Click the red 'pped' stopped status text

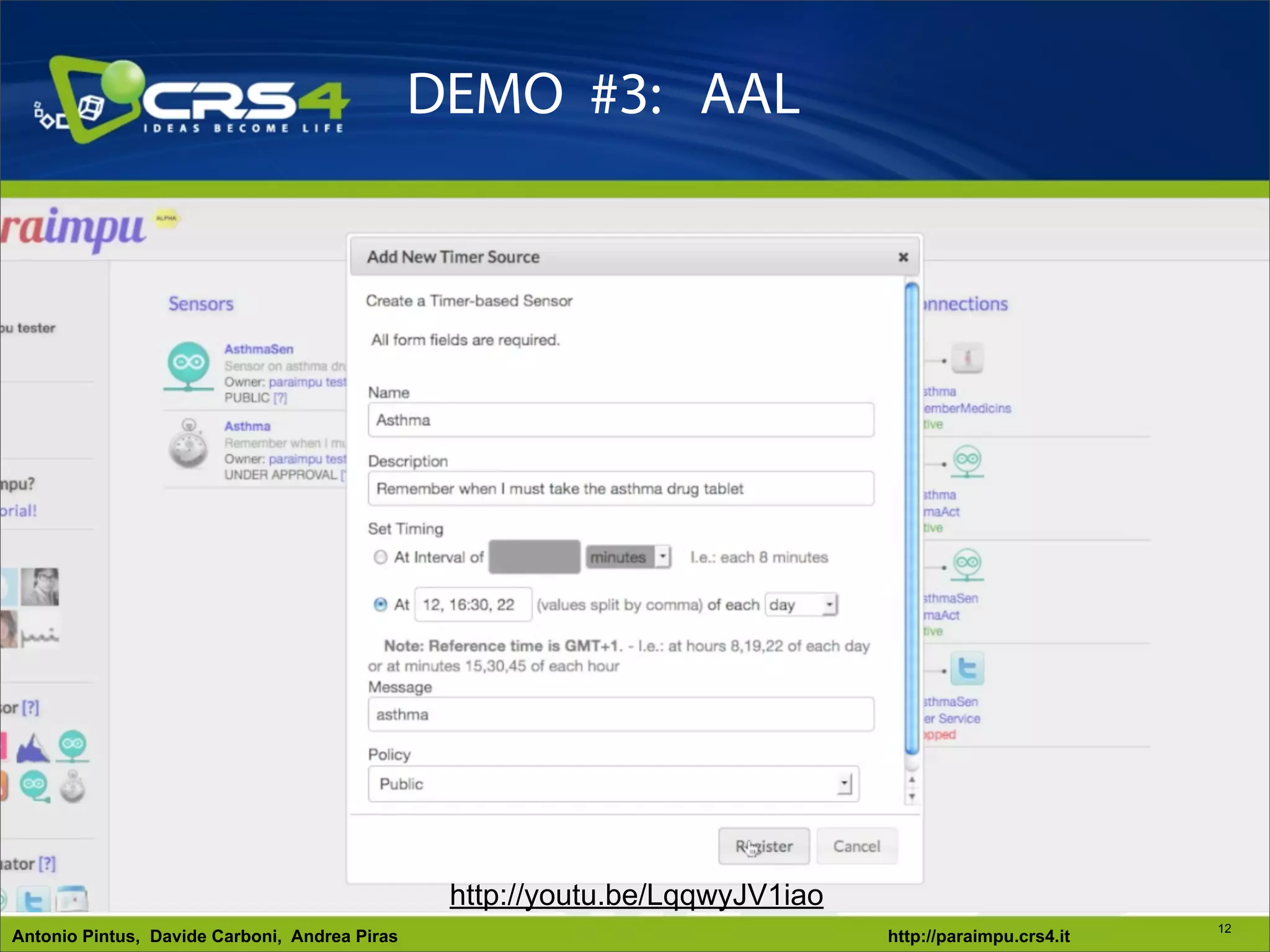click(x=939, y=734)
